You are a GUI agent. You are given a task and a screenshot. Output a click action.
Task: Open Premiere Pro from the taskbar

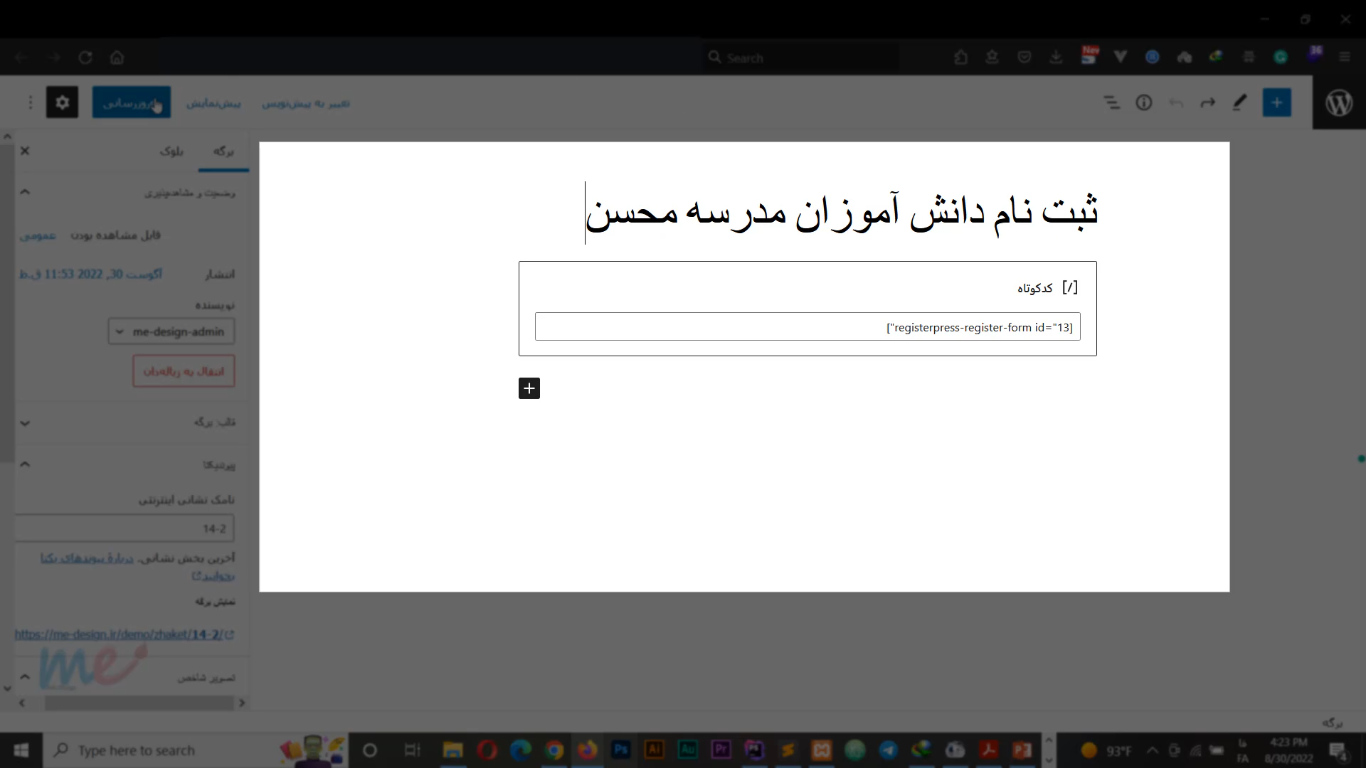point(721,749)
